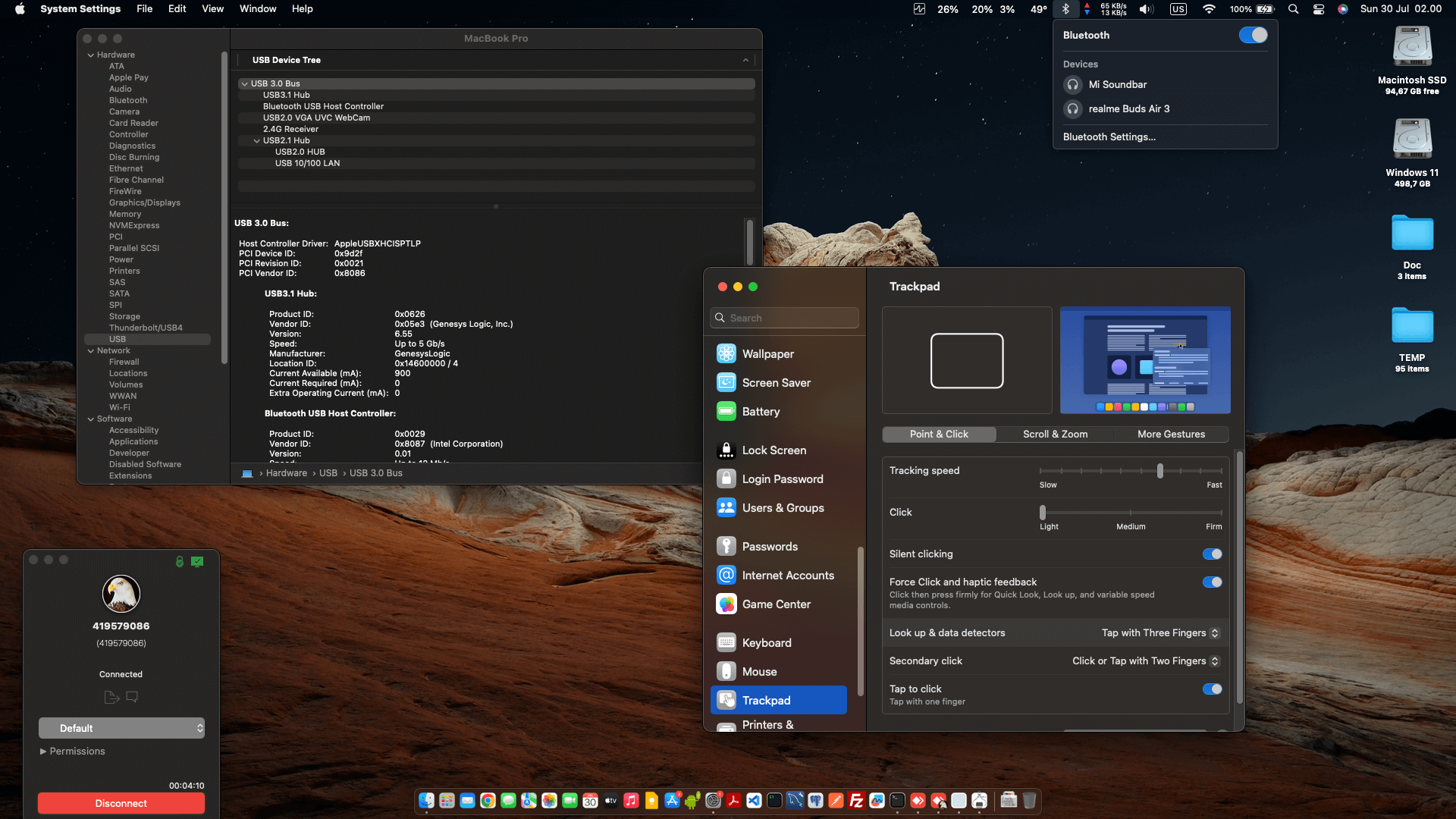Open FileZilla from the dock

[x=857, y=800]
